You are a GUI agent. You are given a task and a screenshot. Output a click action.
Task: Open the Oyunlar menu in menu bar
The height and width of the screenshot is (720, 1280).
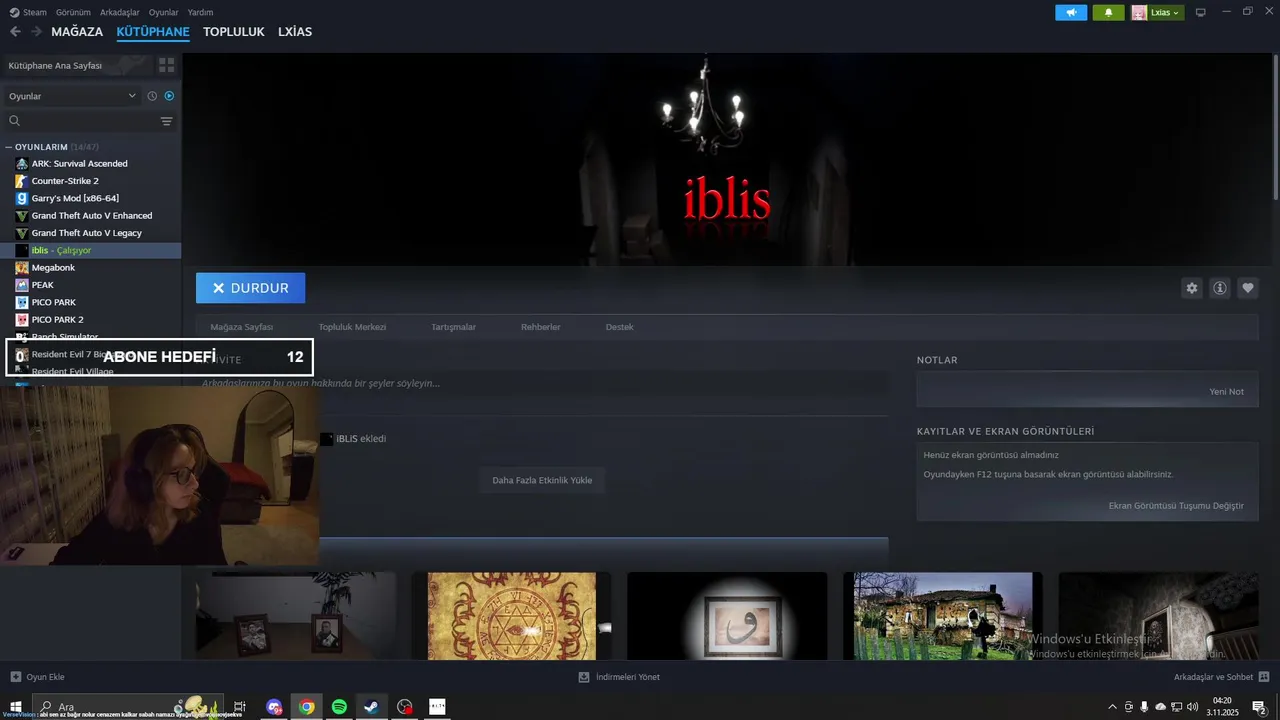click(x=163, y=12)
